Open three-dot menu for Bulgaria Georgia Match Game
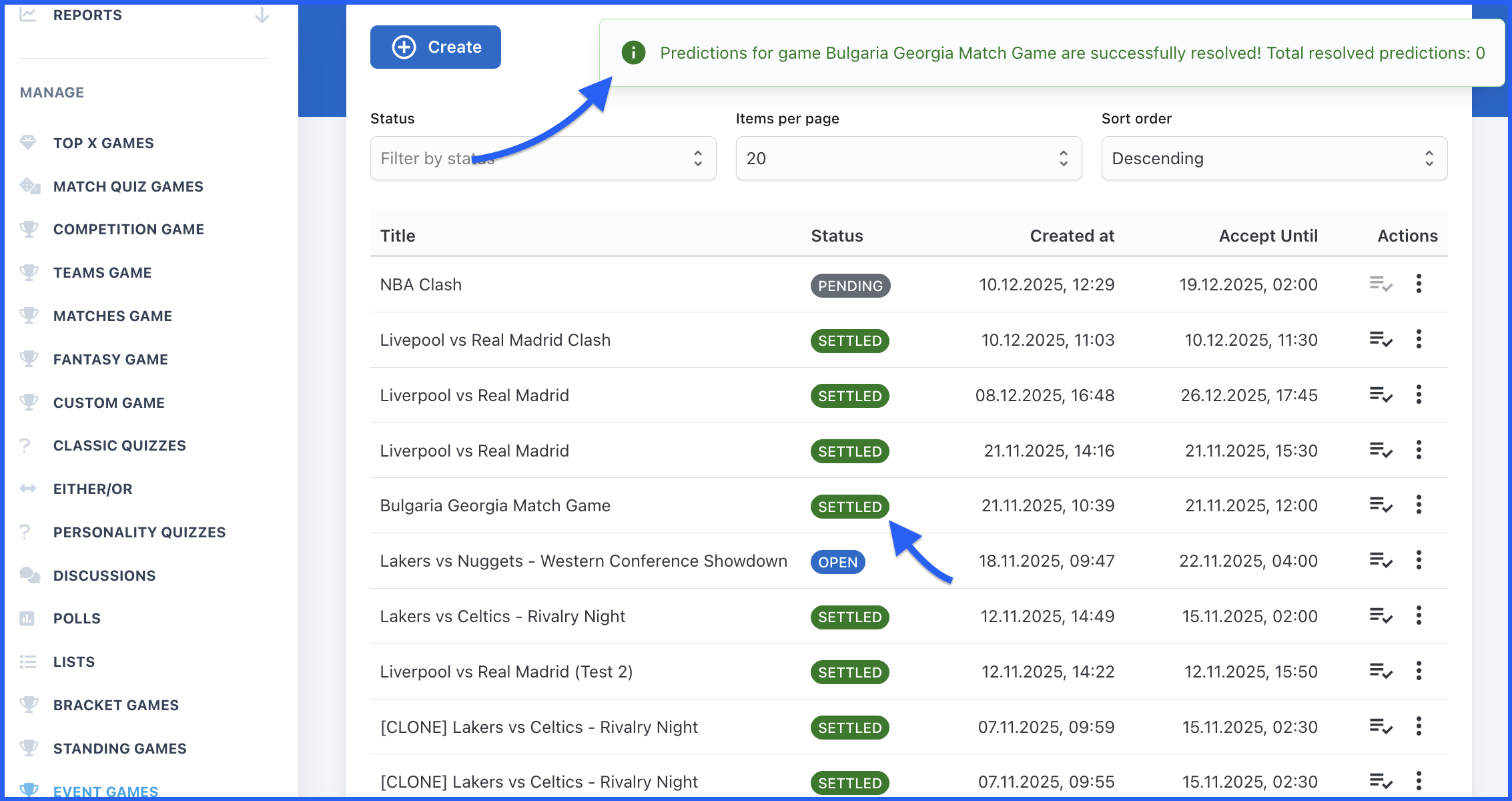This screenshot has width=1512, height=801. [1419, 505]
